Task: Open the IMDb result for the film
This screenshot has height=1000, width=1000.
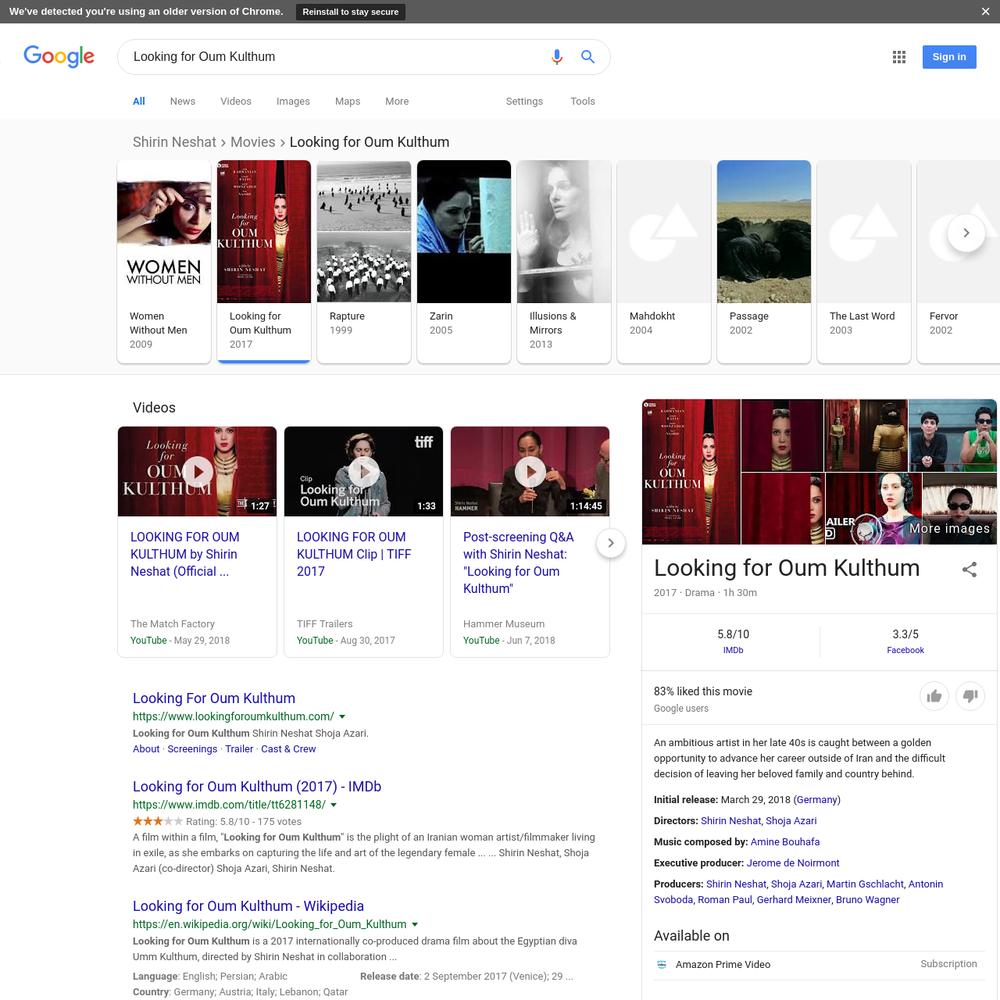Action: click(x=257, y=786)
